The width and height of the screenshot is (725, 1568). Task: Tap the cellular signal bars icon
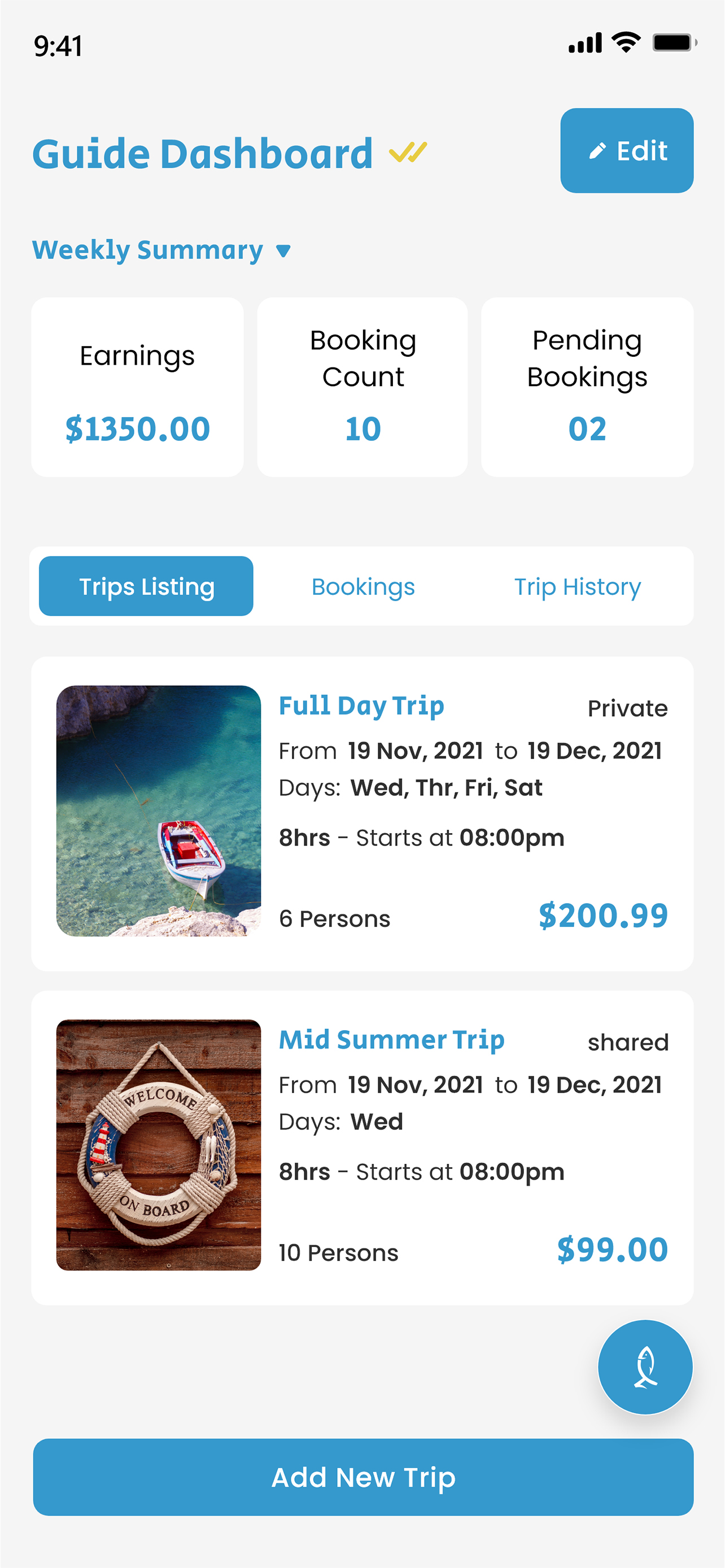[x=585, y=43]
